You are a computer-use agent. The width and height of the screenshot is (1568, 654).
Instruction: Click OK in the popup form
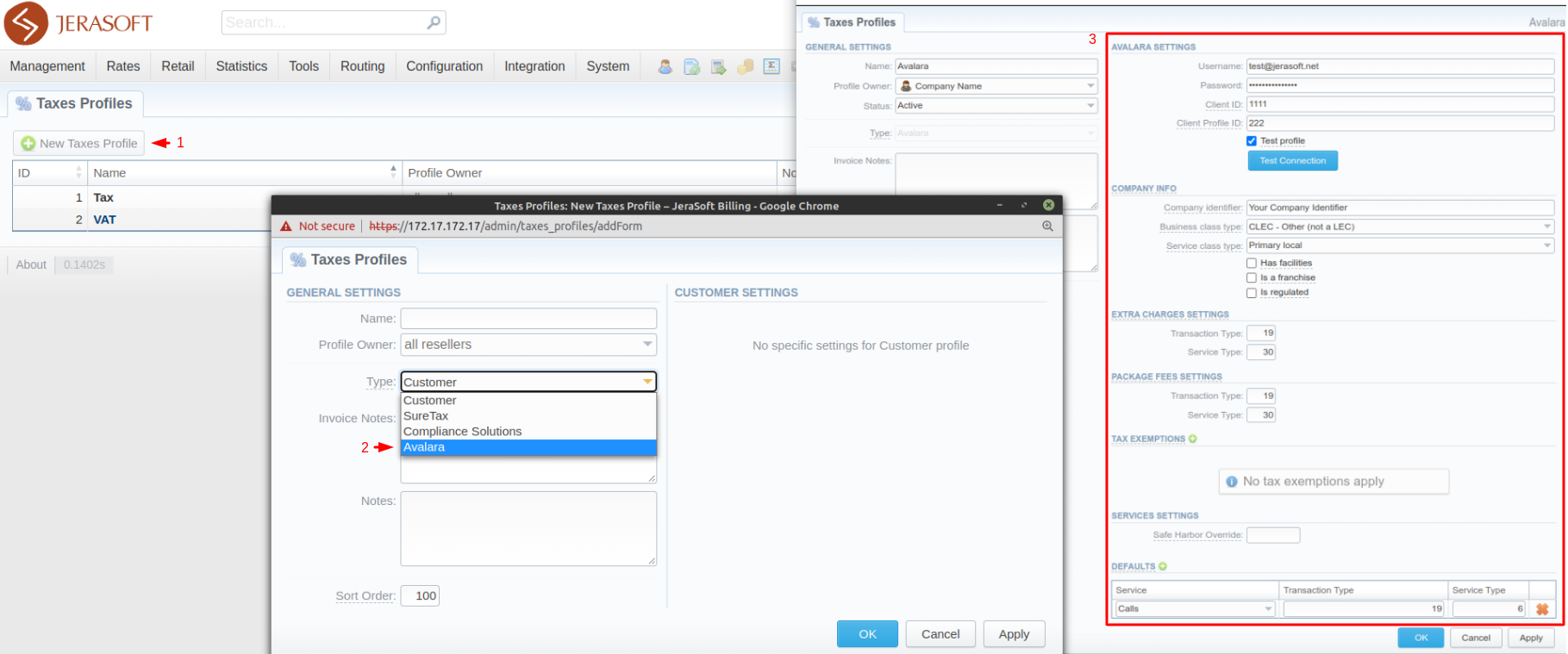[x=867, y=634]
